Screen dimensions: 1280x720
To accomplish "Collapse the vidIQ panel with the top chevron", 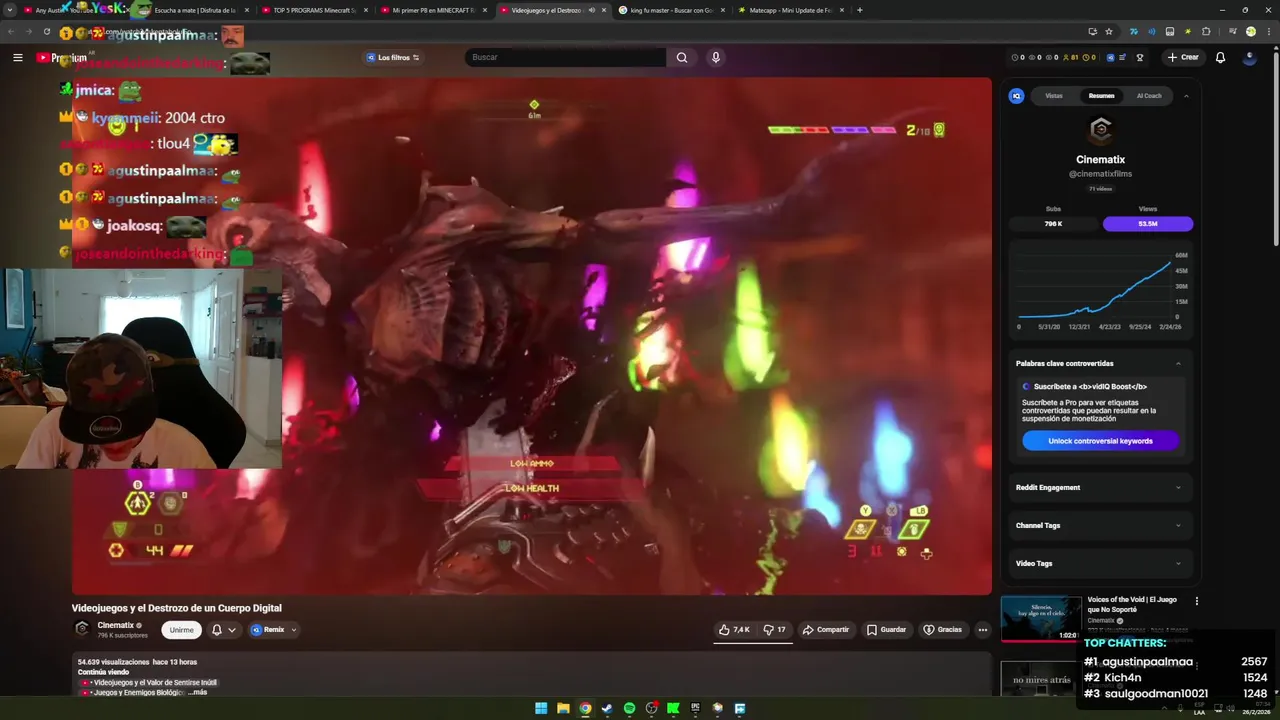I will click(1186, 96).
